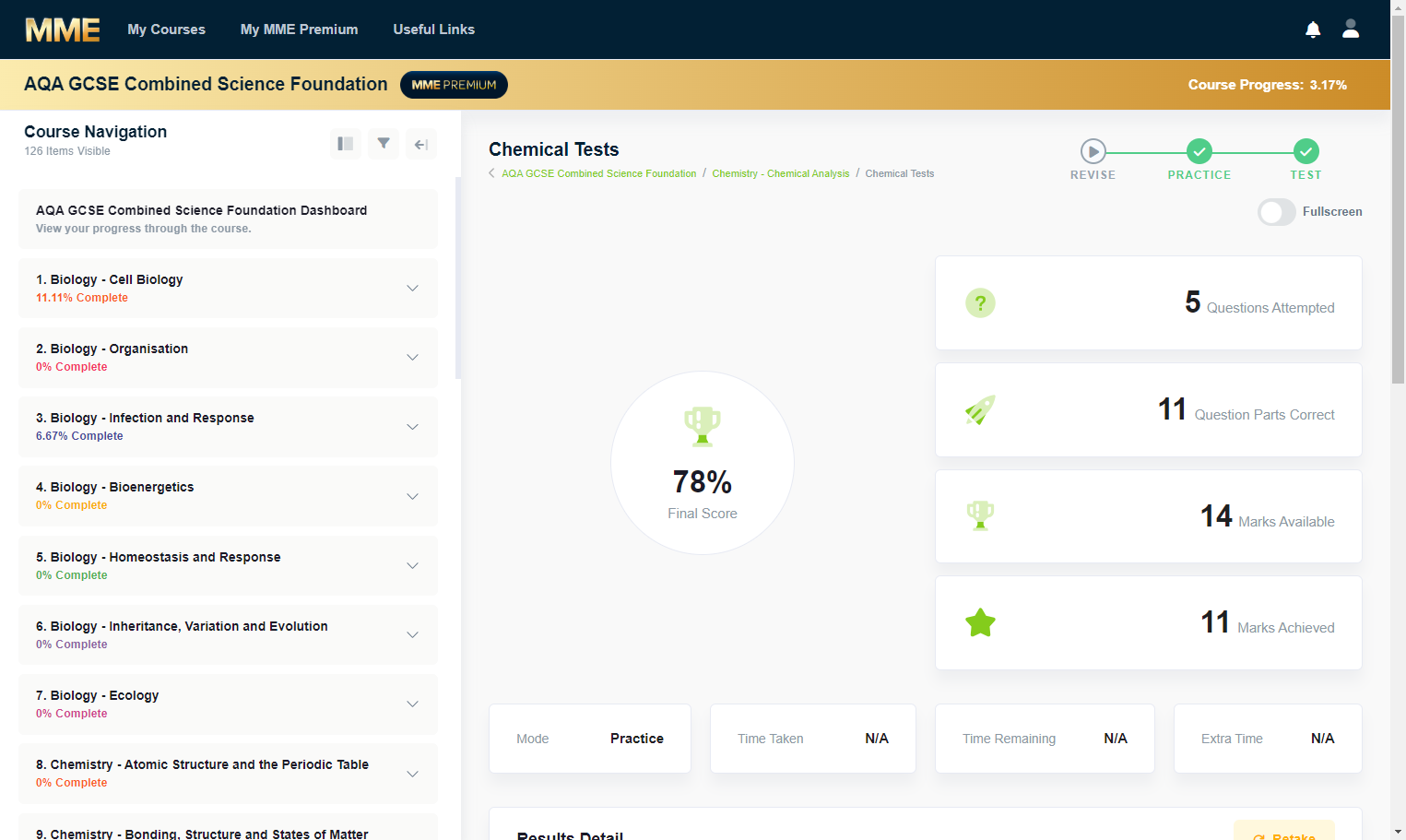Viewport: 1406px width, 840px height.
Task: Expand Biology - Cell Biology section
Action: [x=412, y=289]
